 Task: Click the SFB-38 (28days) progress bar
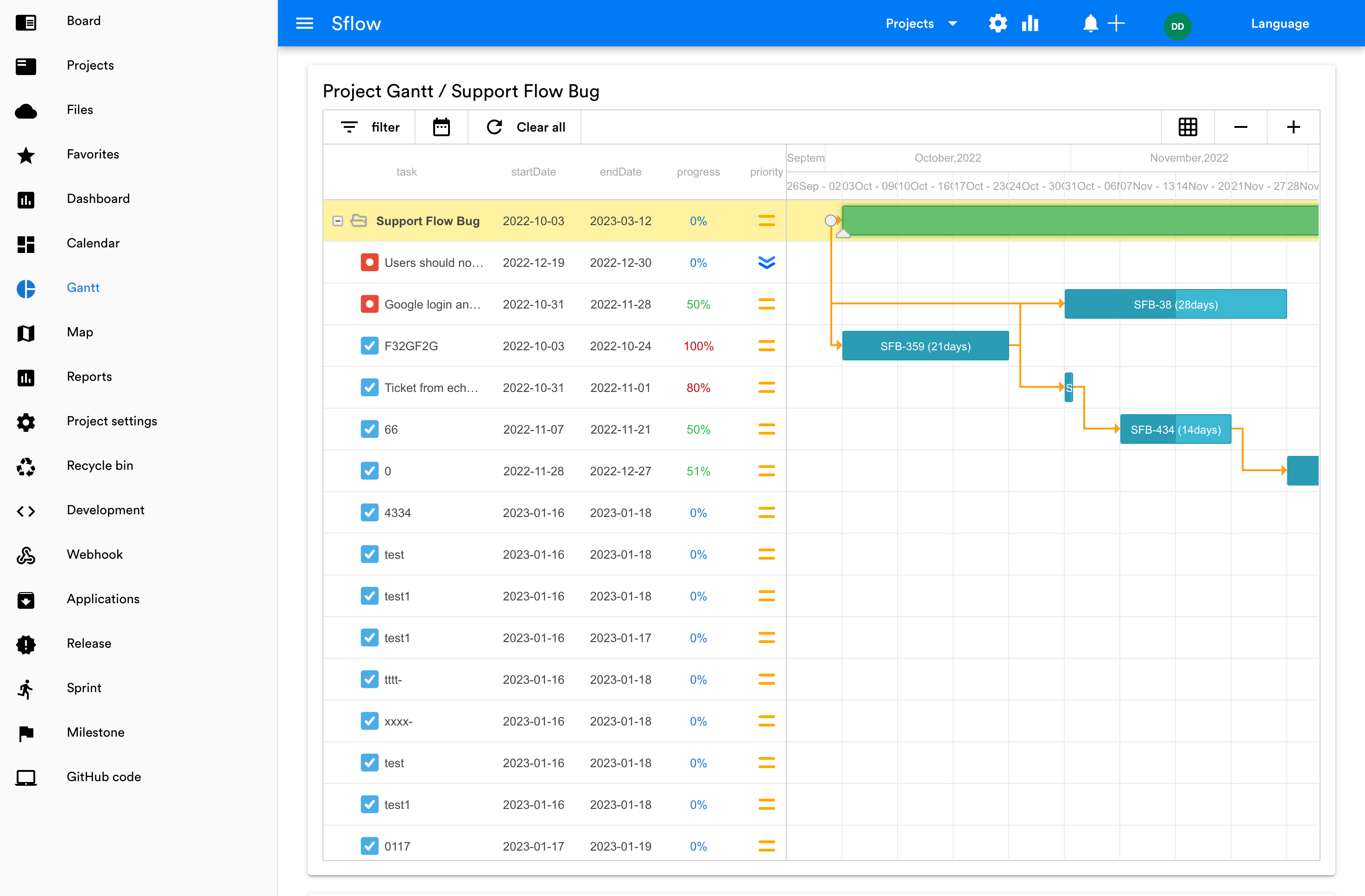click(1175, 304)
